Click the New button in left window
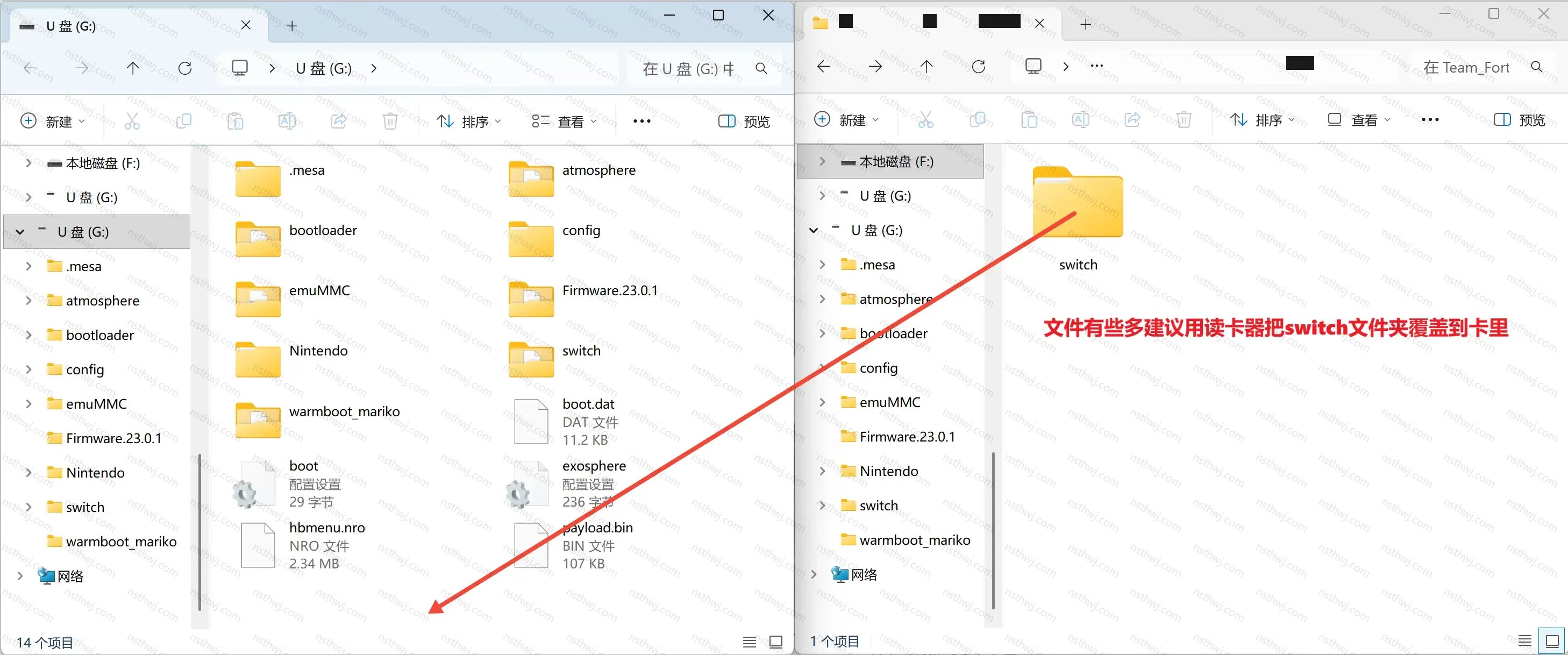 tap(53, 121)
